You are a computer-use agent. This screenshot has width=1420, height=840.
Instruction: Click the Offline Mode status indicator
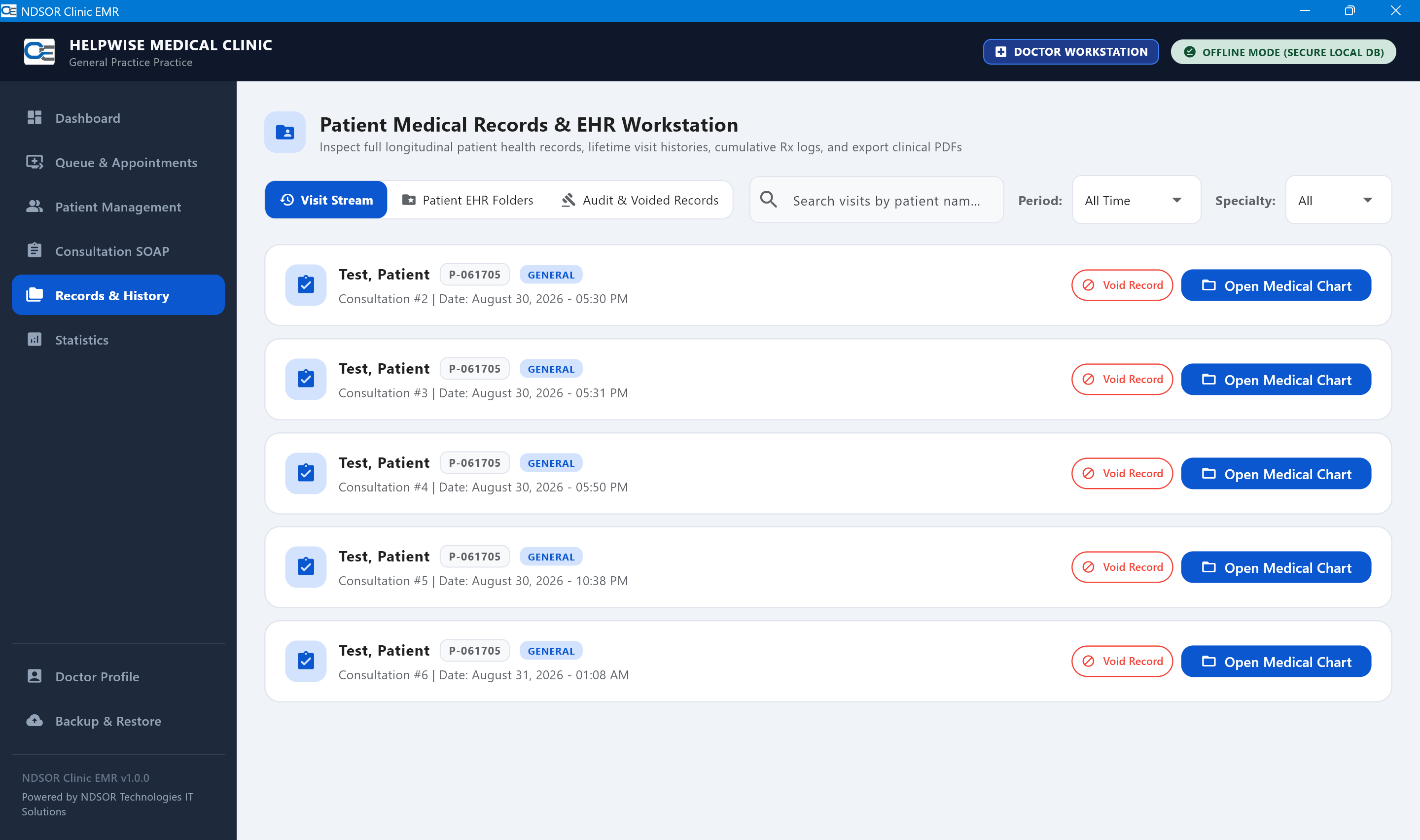[x=1283, y=52]
